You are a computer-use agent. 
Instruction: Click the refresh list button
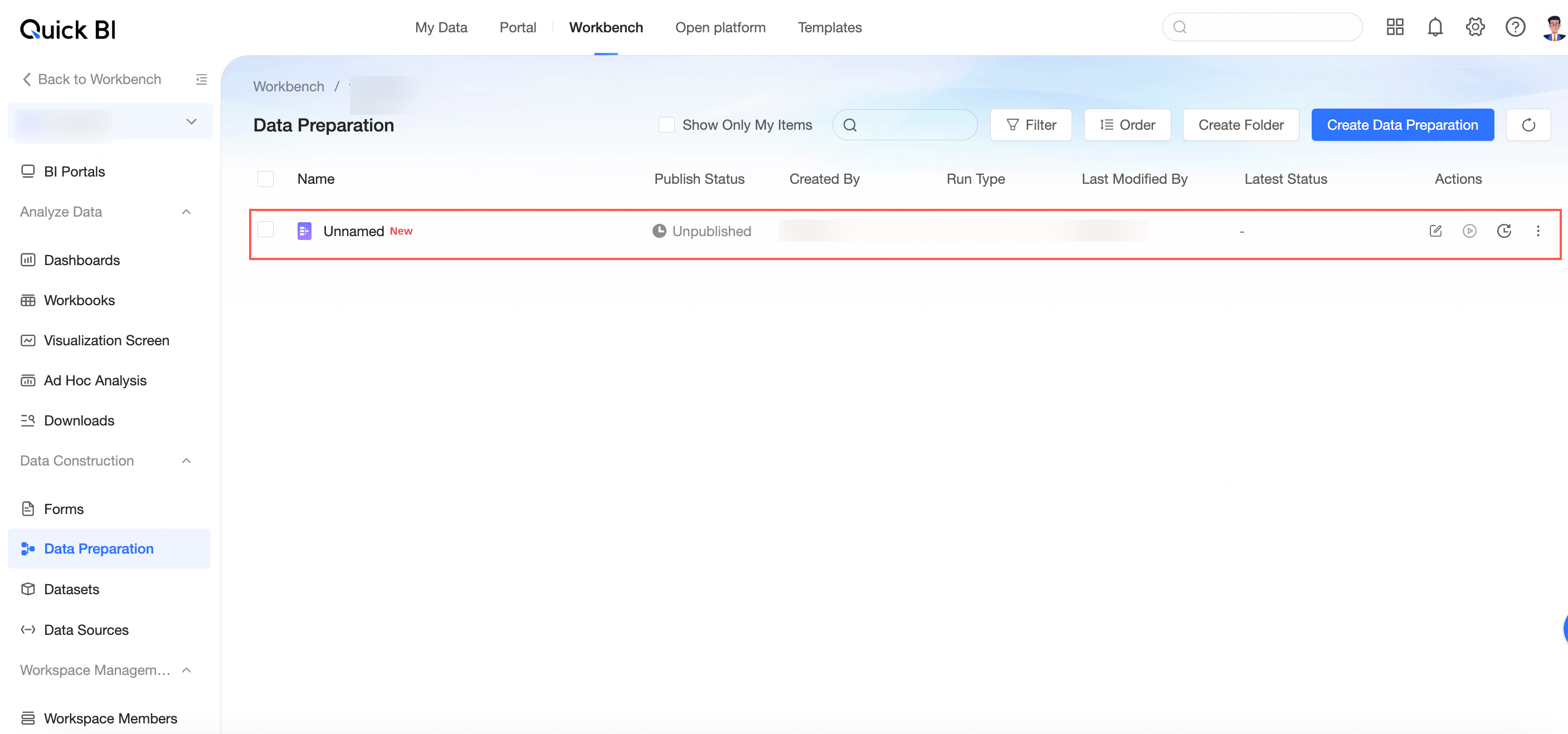[x=1528, y=125]
